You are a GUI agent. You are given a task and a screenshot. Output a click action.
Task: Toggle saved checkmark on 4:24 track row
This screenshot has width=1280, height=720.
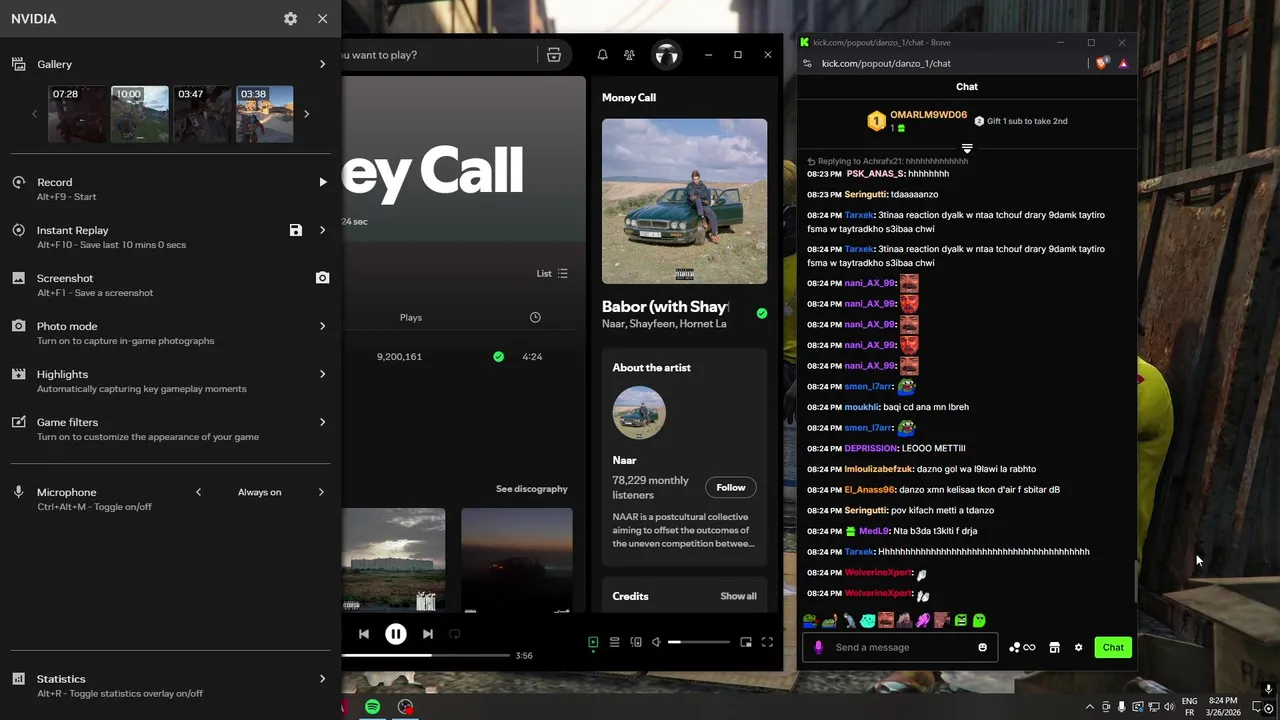(x=498, y=356)
